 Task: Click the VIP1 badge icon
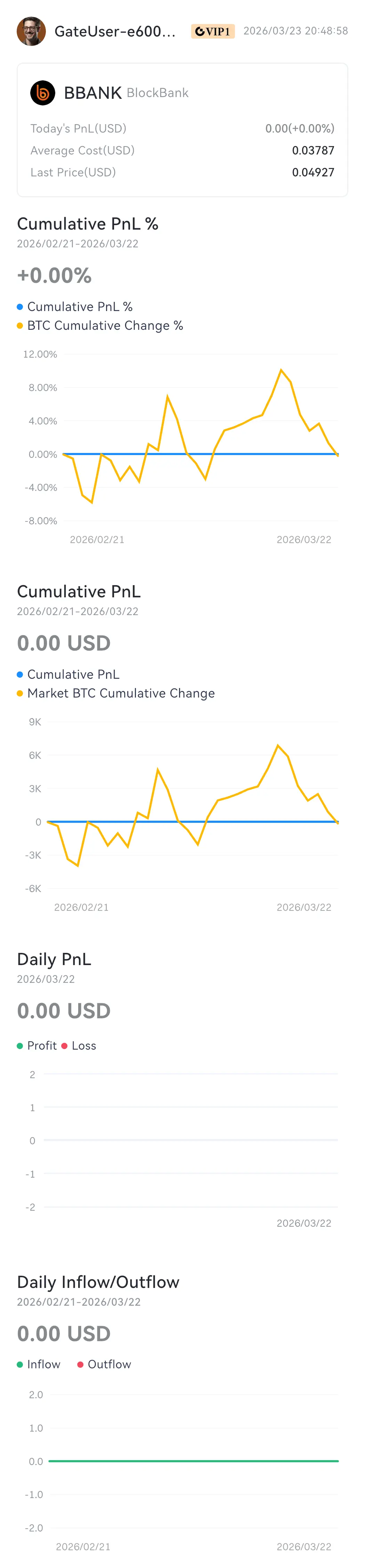click(x=212, y=31)
